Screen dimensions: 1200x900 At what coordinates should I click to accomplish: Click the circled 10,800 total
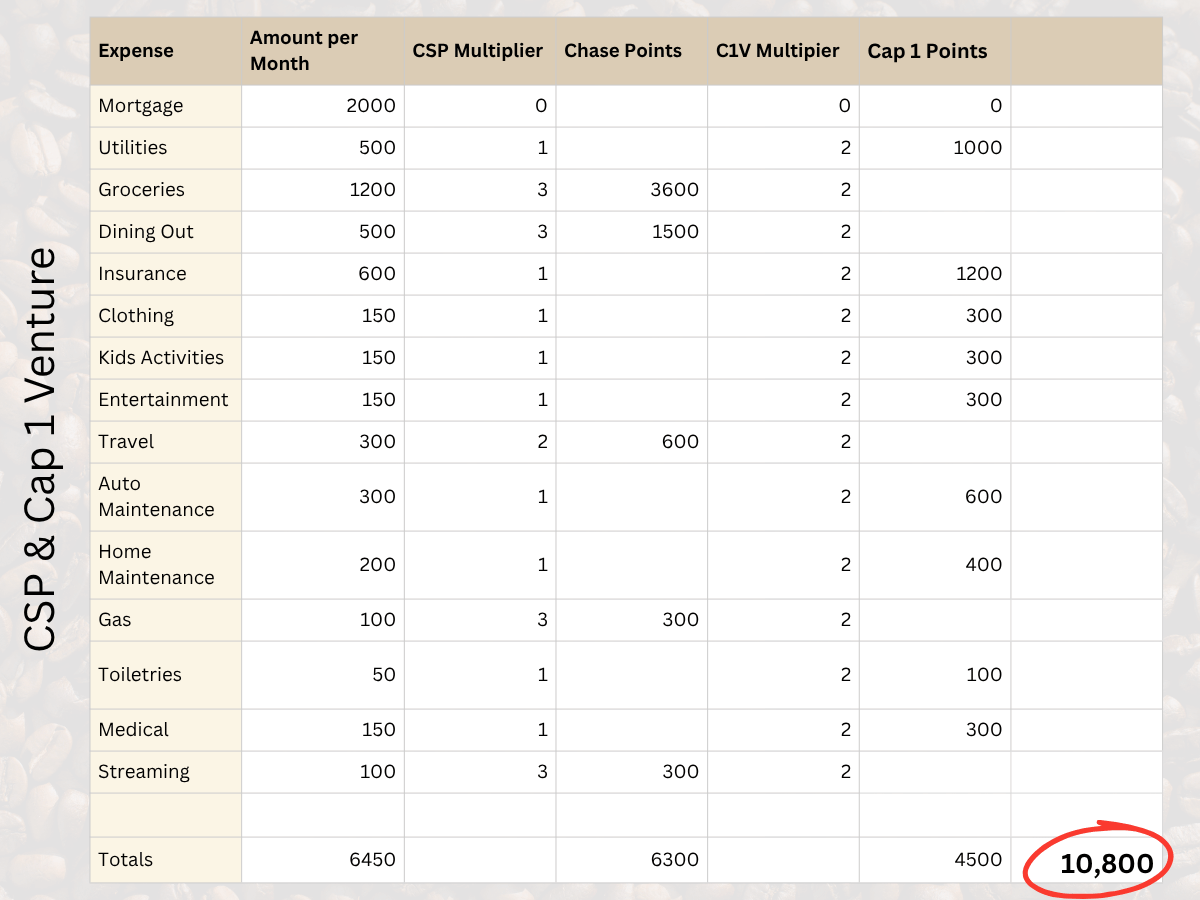click(x=1106, y=863)
